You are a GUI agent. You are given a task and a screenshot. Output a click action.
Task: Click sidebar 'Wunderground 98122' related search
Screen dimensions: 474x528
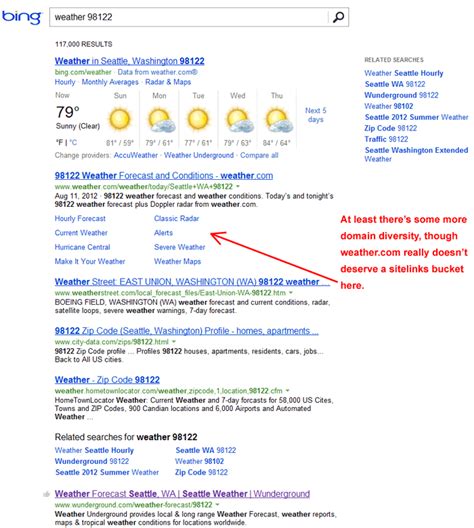[401, 95]
